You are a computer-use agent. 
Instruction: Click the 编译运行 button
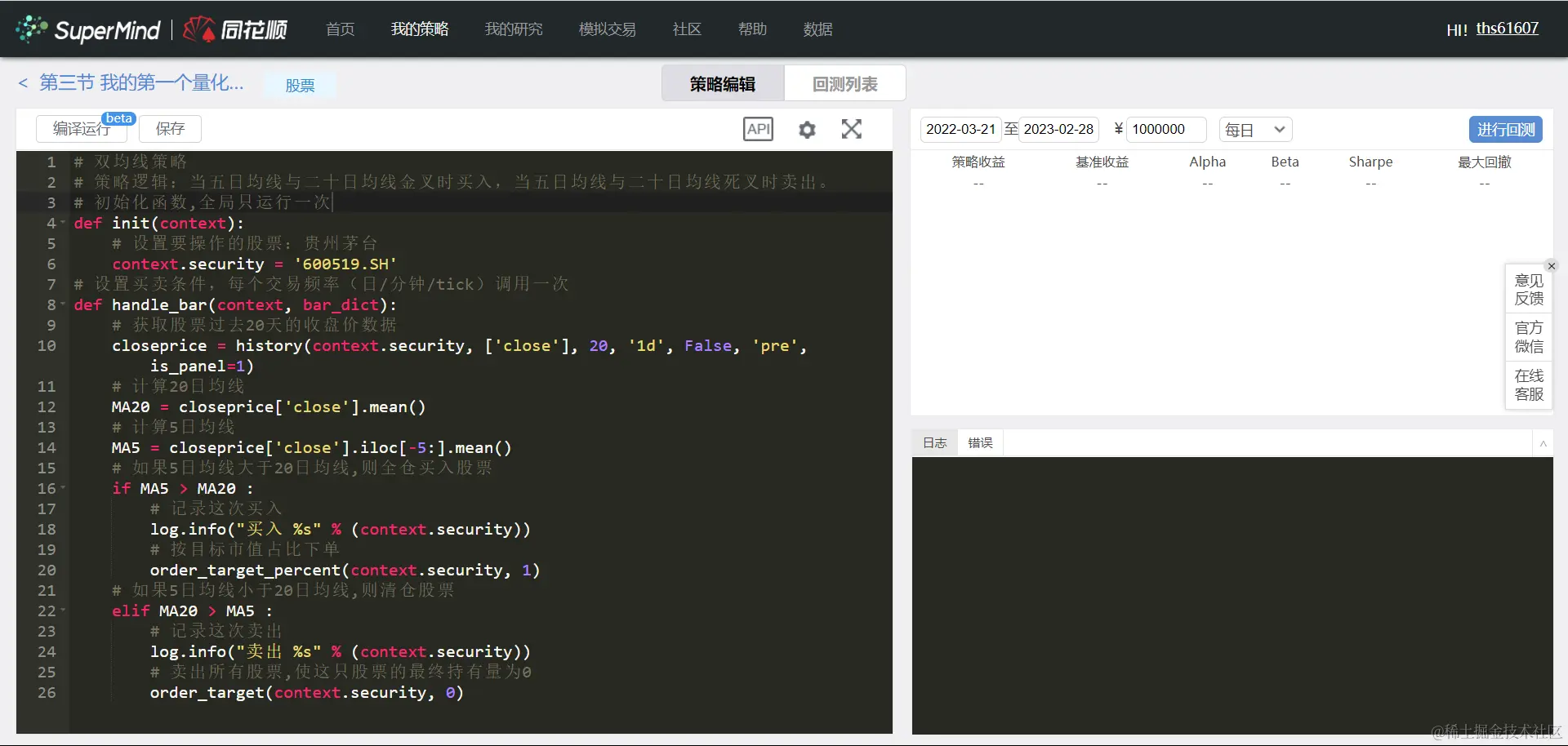click(x=82, y=129)
